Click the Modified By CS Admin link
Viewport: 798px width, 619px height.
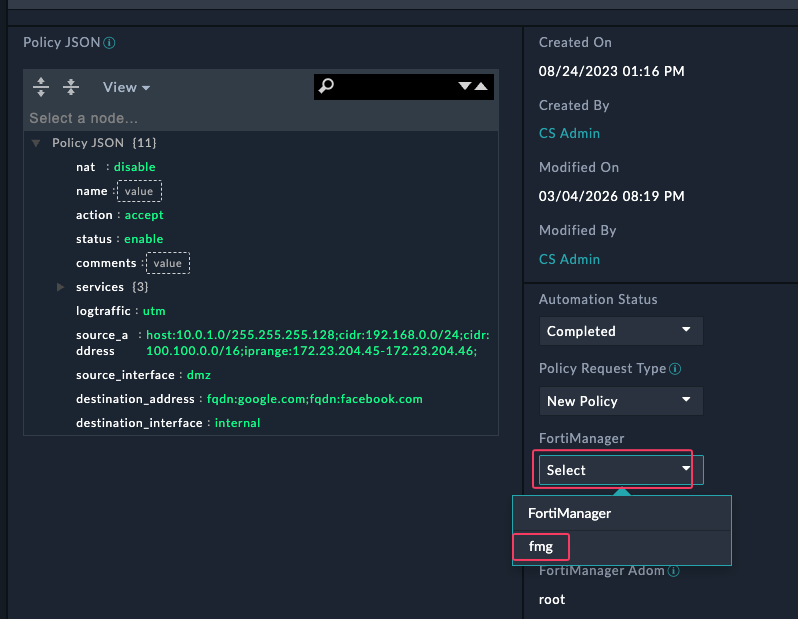coord(569,259)
